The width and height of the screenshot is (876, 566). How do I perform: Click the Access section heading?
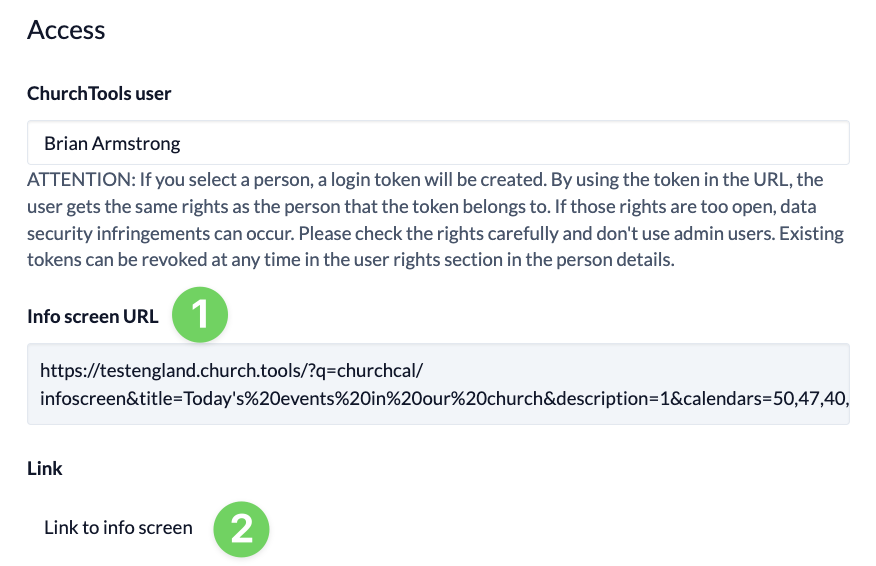point(66,30)
